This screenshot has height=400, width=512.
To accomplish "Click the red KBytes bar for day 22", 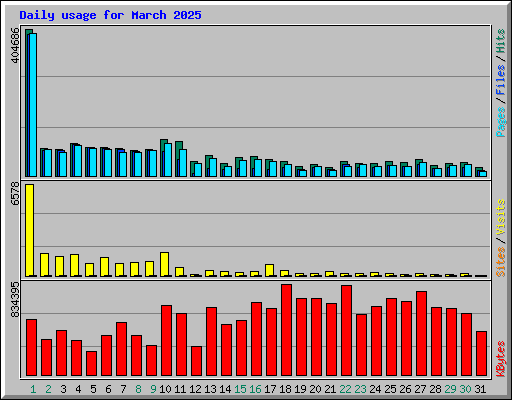I will (346, 331).
